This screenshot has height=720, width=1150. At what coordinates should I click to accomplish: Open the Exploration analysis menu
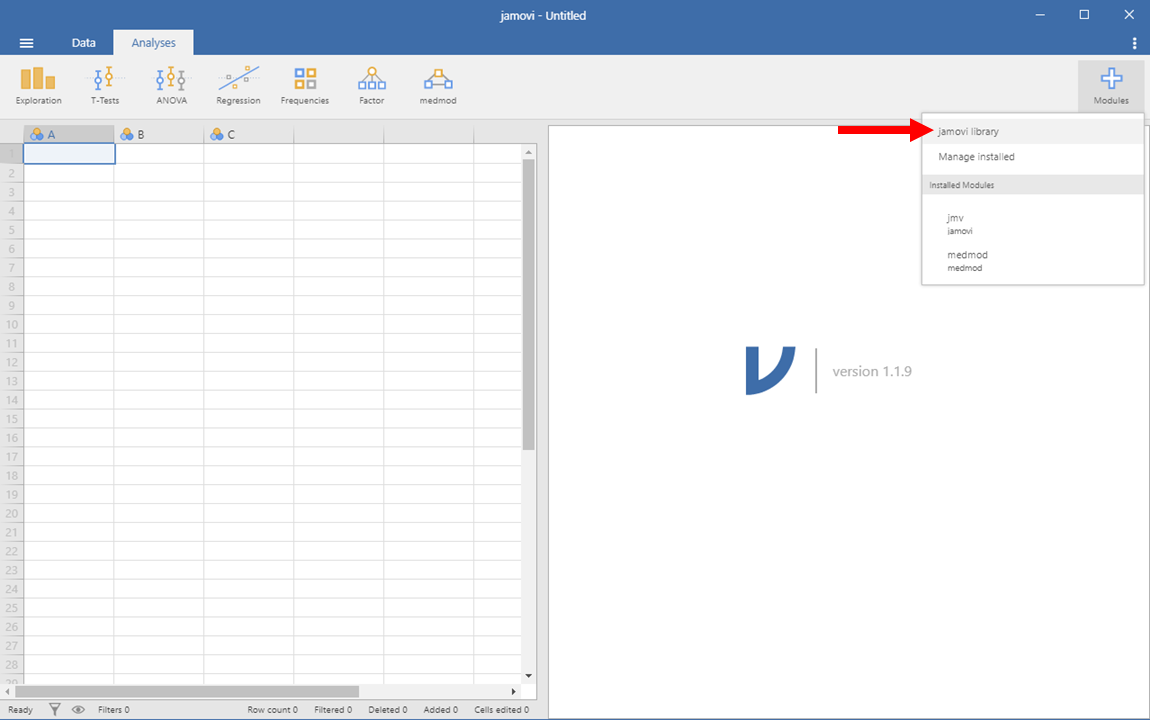[38, 85]
